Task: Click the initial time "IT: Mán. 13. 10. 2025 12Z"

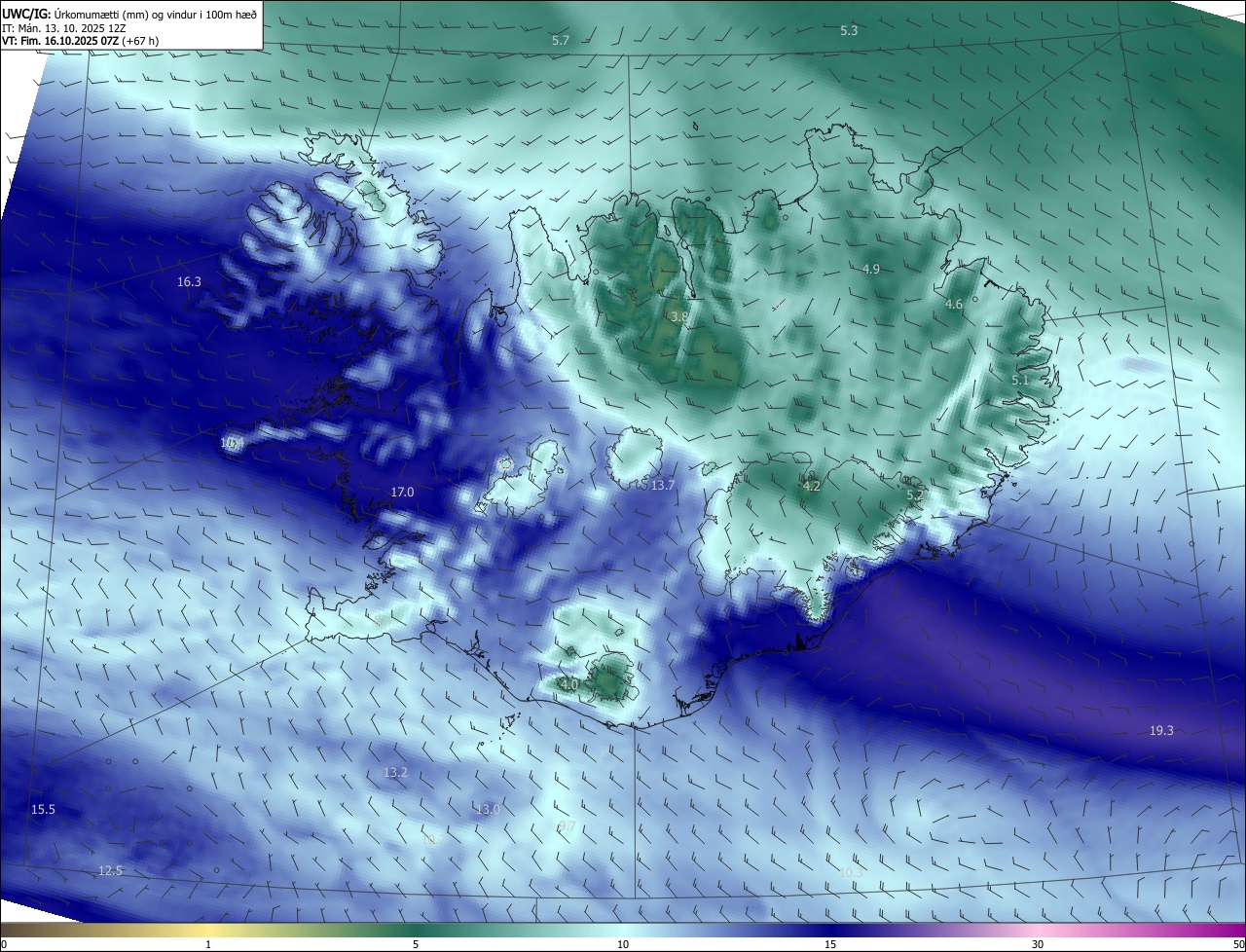Action: coord(64,27)
